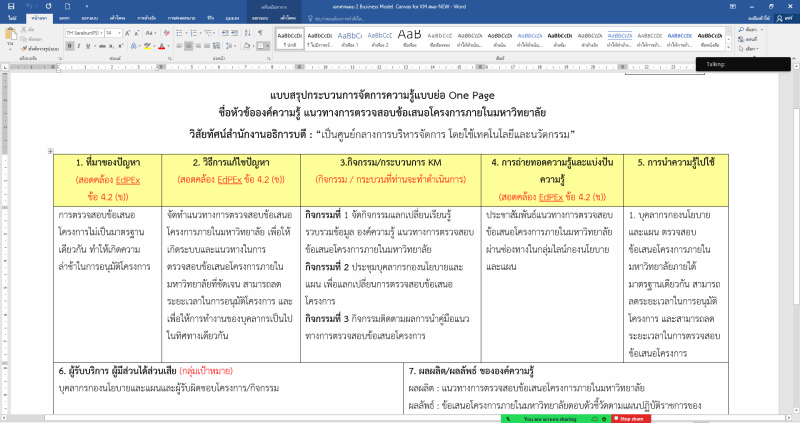Click the first EdPEx link in column 1 header
Screen dimensions: 800x423
click(x=116, y=179)
